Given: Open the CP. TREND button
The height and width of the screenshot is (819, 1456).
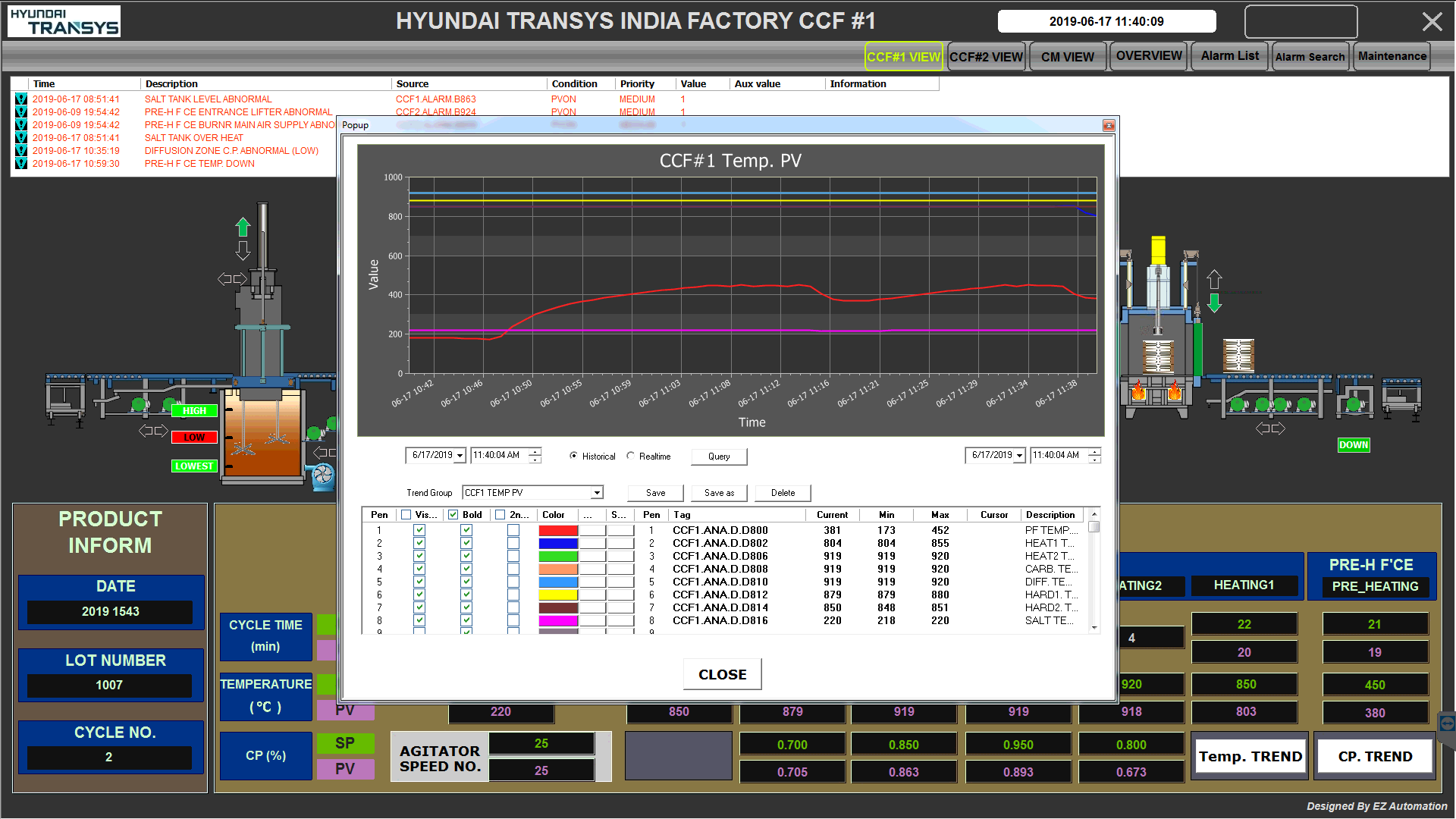Looking at the screenshot, I should (x=1375, y=756).
